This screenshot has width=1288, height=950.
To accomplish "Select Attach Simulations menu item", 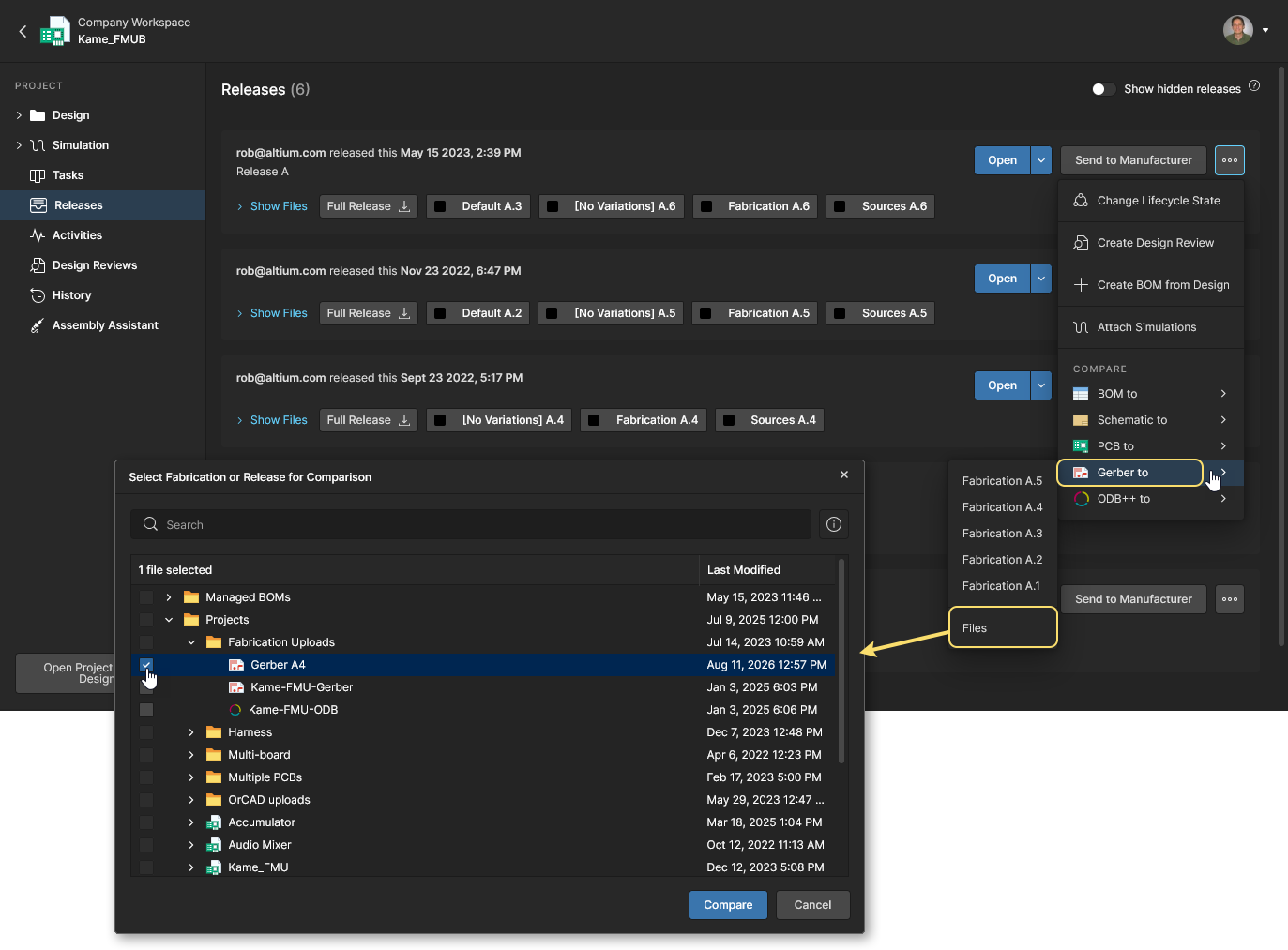I will [x=1151, y=327].
